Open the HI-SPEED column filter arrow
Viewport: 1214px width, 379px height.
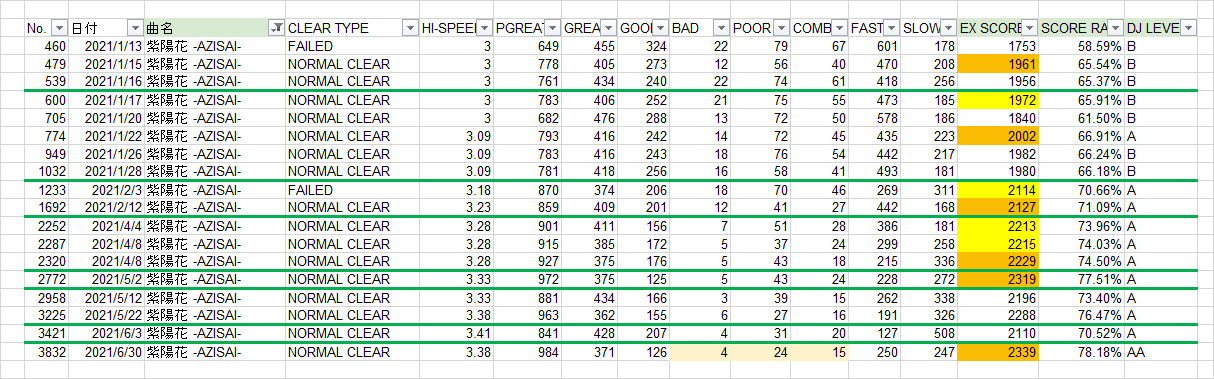click(x=485, y=28)
